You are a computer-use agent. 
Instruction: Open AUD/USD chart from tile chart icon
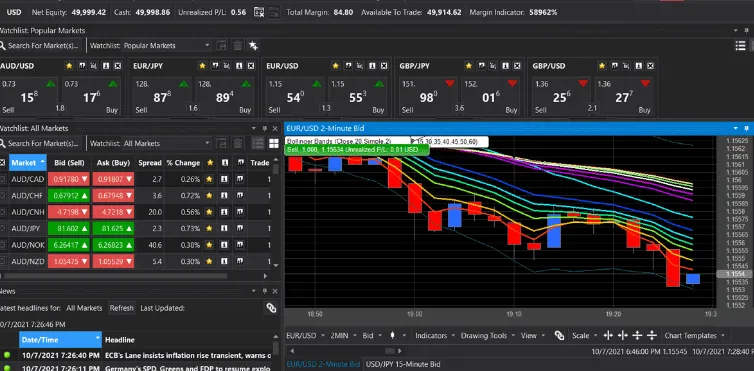point(82,66)
